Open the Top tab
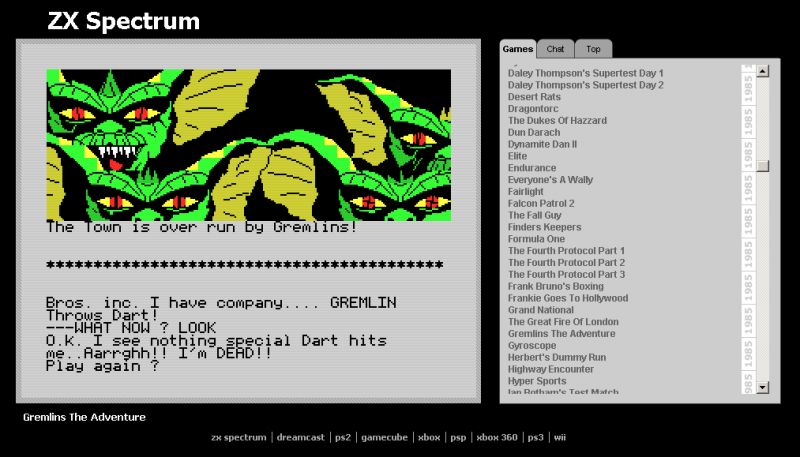This screenshot has width=800, height=457. click(x=593, y=49)
